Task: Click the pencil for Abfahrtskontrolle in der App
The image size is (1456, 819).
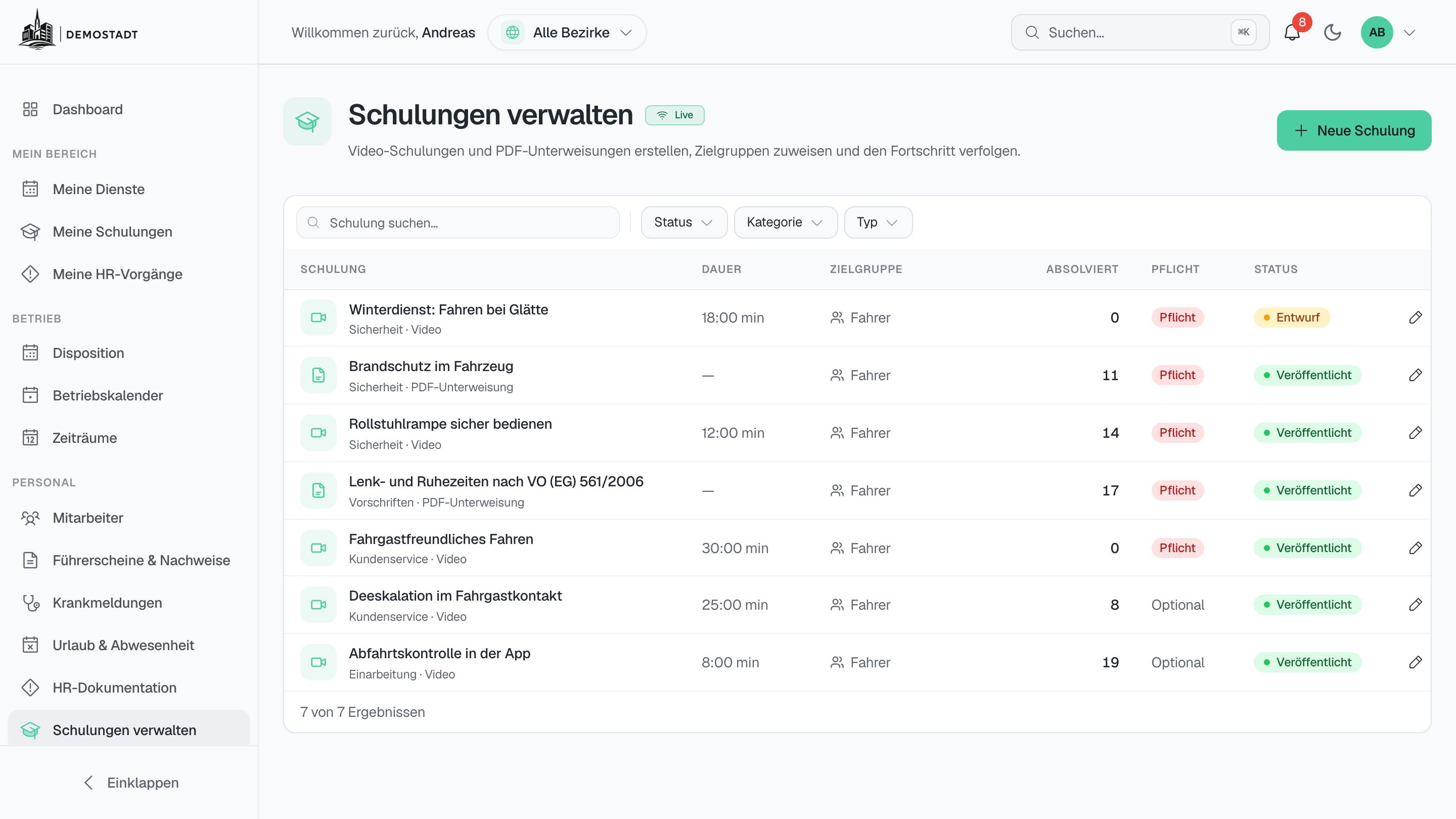Action: (x=1416, y=662)
